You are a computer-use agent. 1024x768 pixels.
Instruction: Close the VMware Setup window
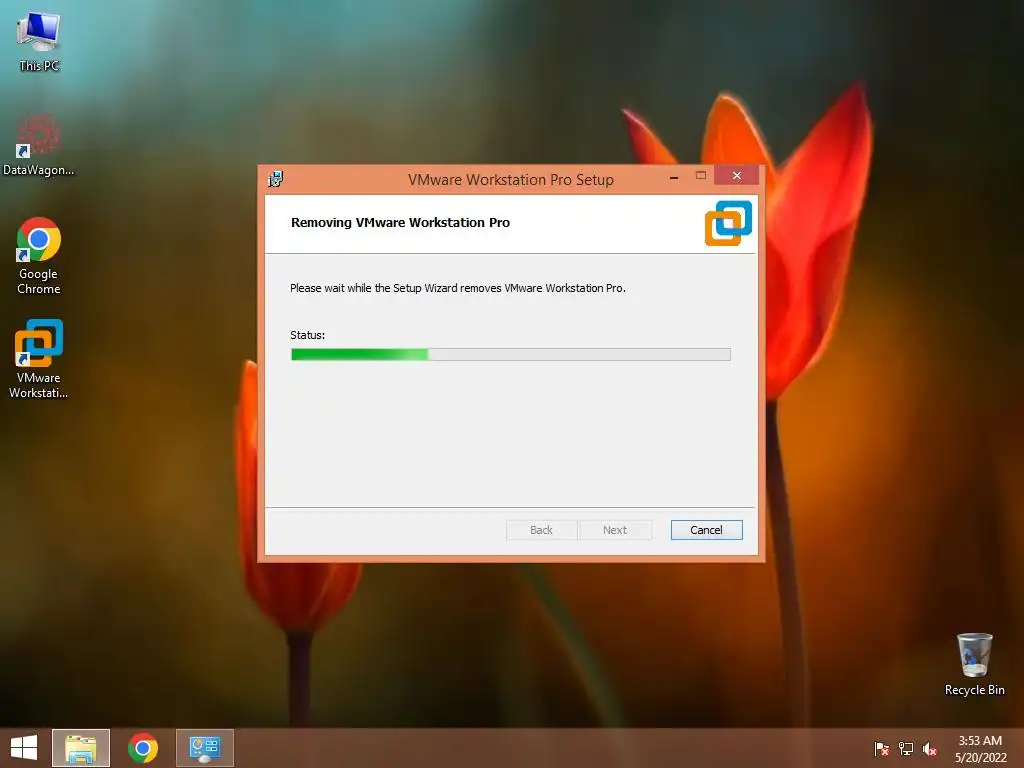coord(737,176)
